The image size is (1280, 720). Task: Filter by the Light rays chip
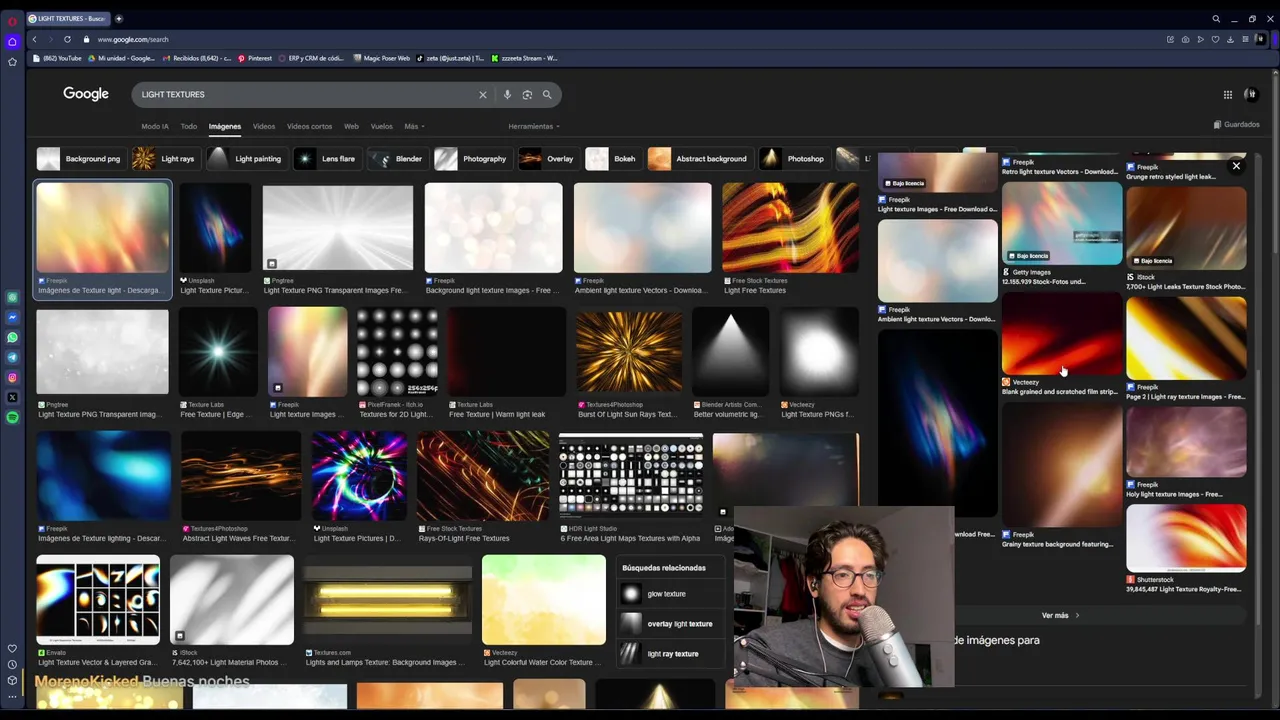pyautogui.click(x=165, y=158)
